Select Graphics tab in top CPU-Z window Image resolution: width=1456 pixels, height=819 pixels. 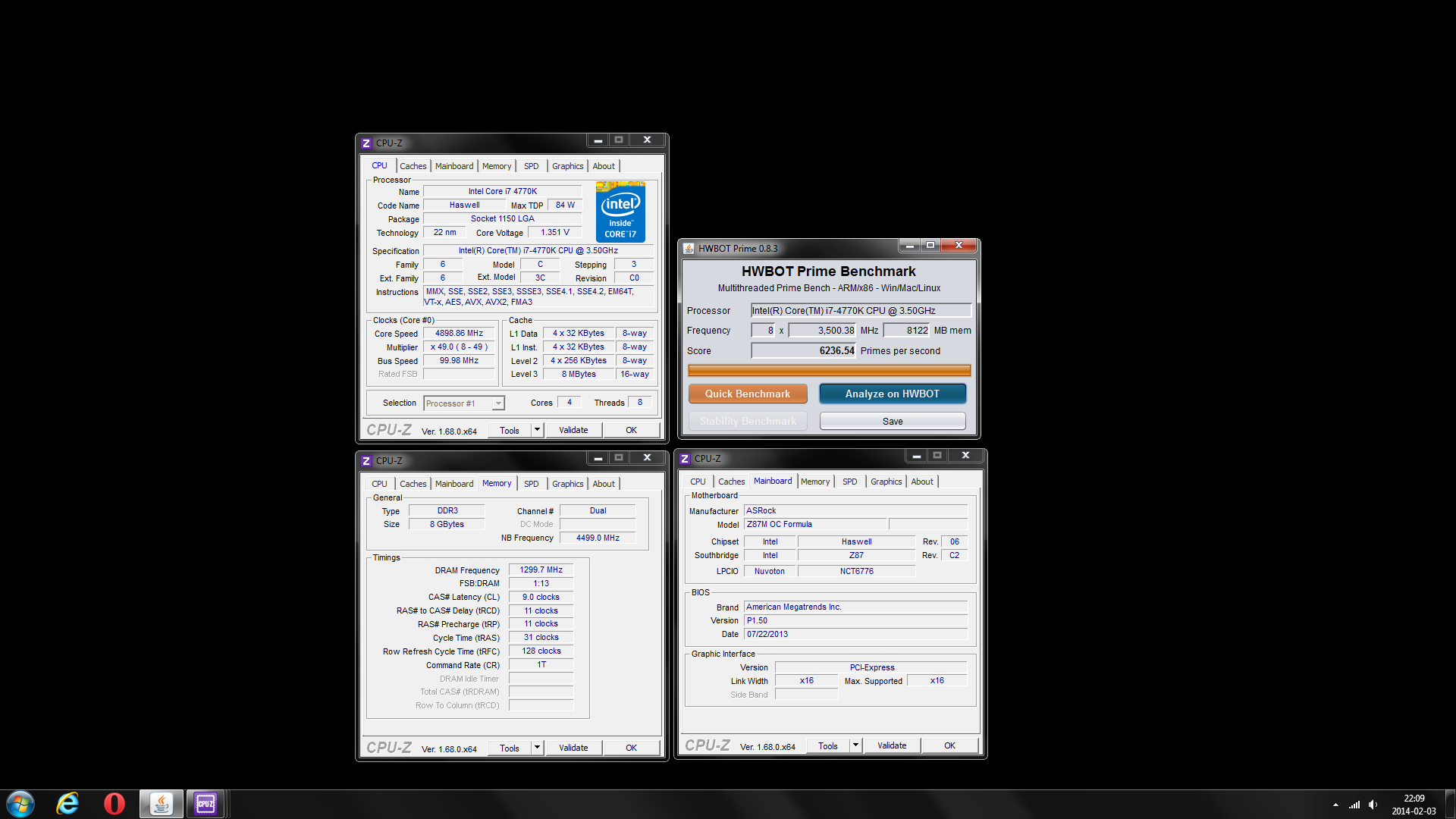coord(568,166)
